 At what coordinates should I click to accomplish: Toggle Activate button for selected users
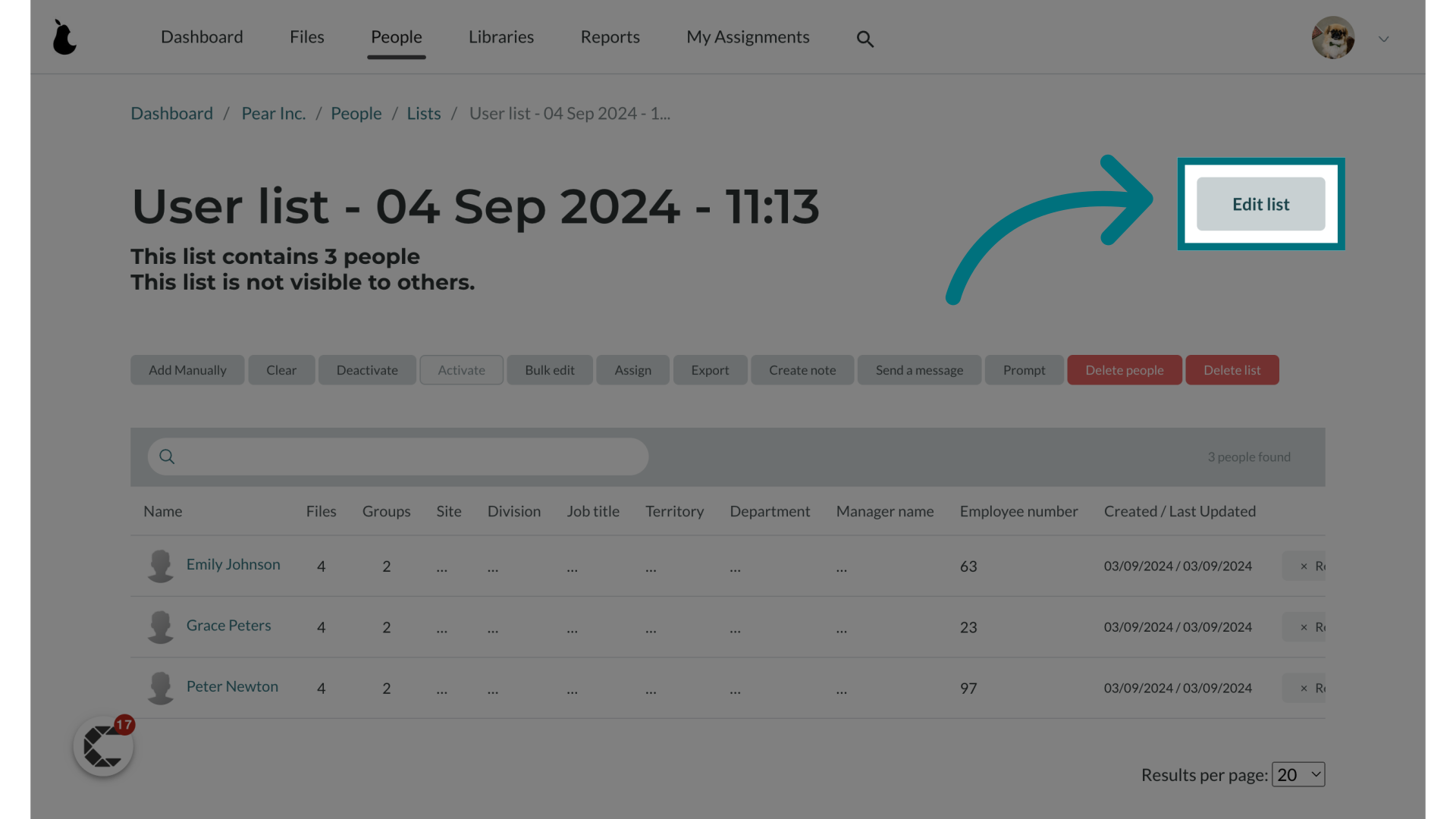461,370
